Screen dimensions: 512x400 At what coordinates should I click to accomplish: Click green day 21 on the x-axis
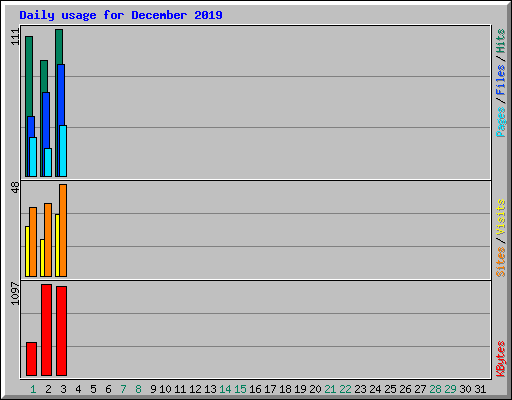330,389
